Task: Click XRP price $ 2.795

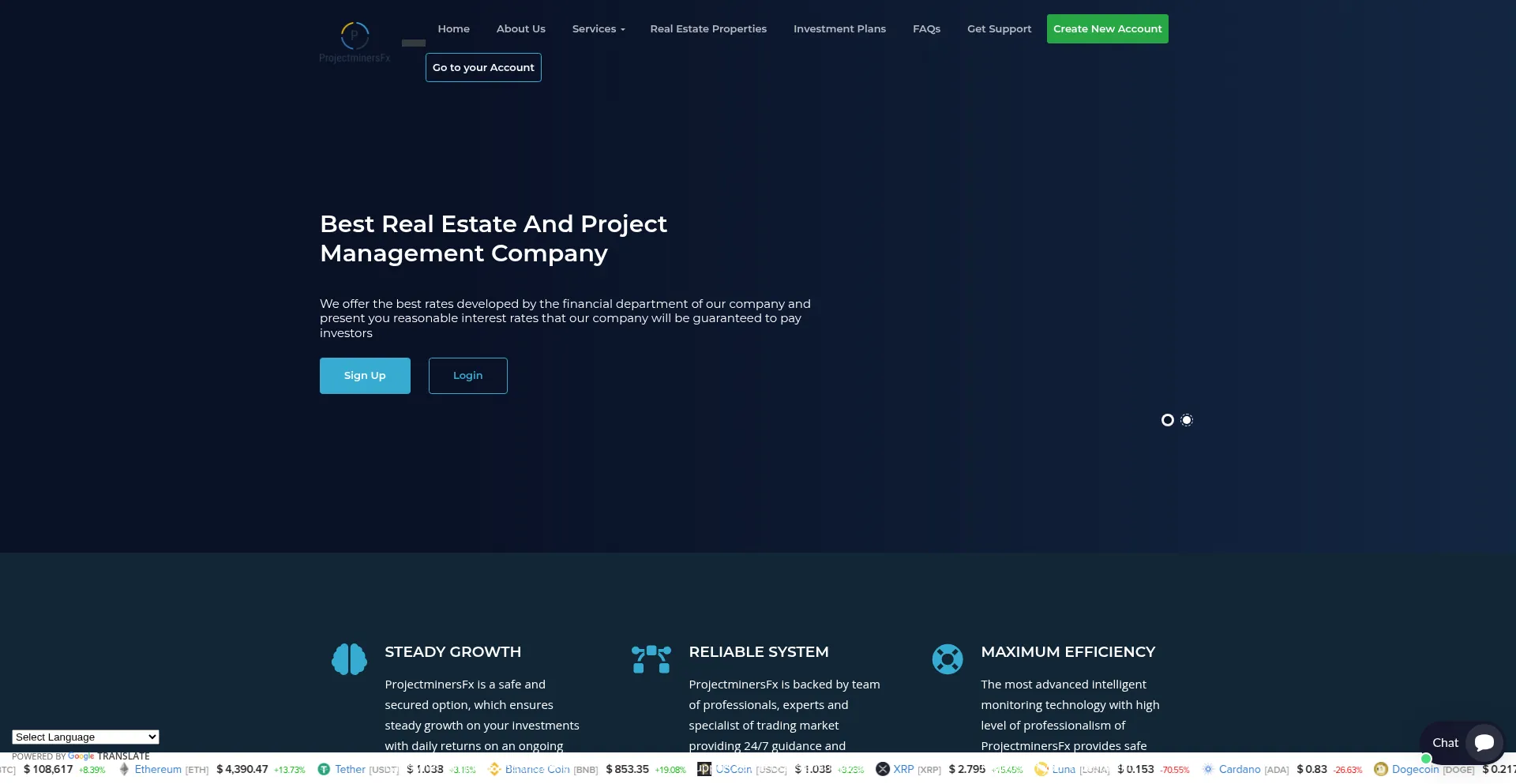Action: pyautogui.click(x=967, y=769)
